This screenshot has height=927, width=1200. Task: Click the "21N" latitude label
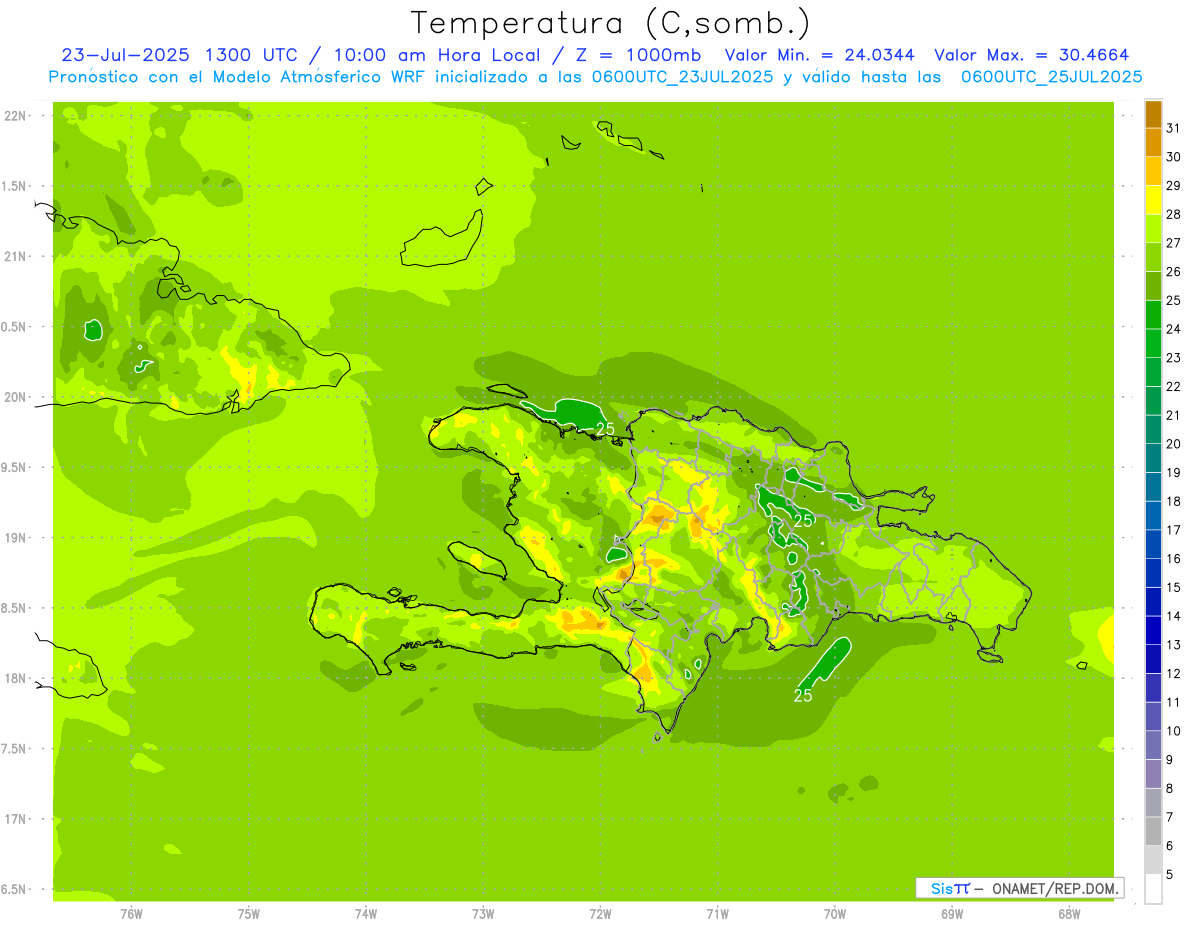[16, 256]
